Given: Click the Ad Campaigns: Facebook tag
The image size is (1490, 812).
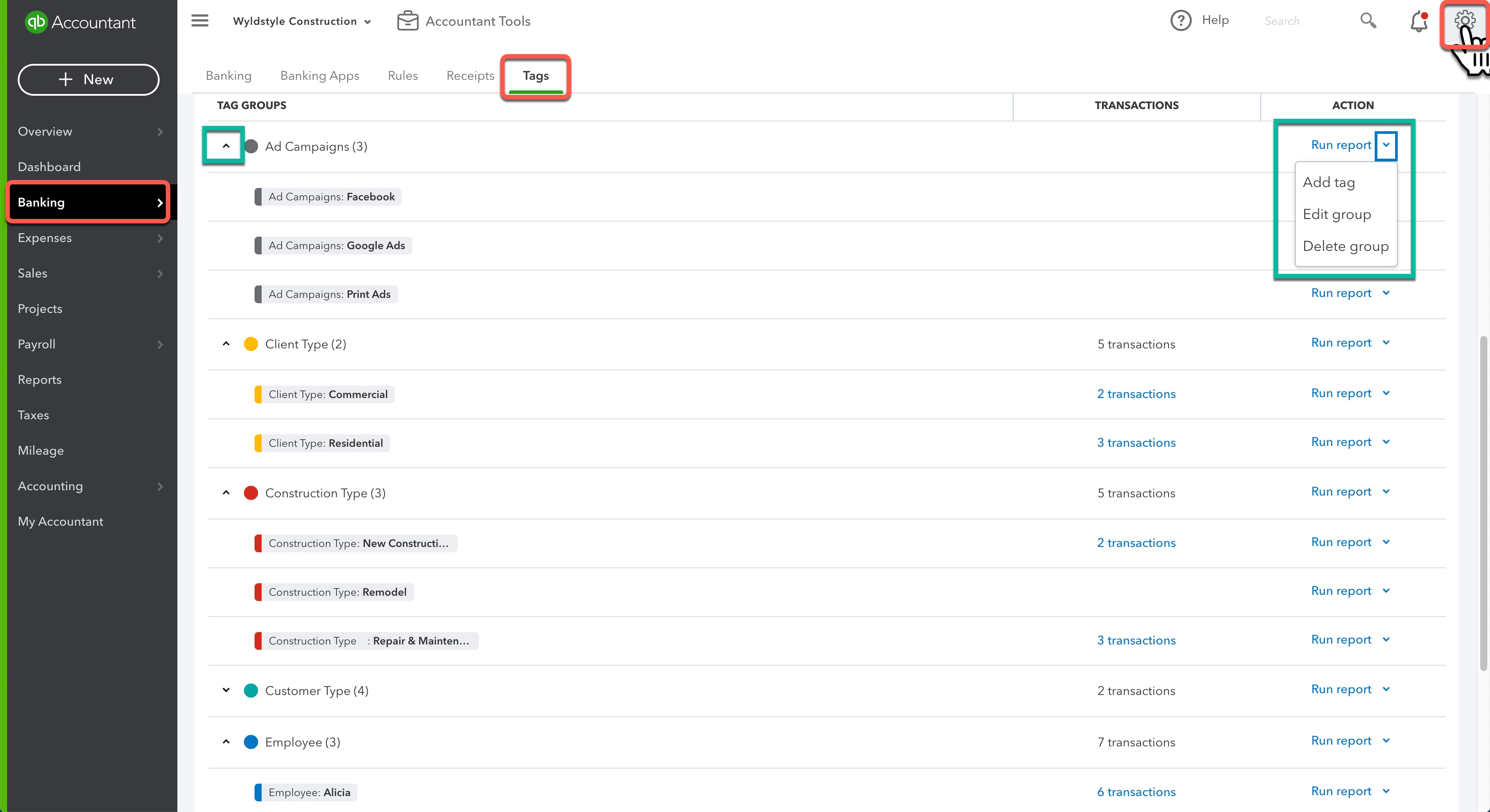Looking at the screenshot, I should coord(328,196).
